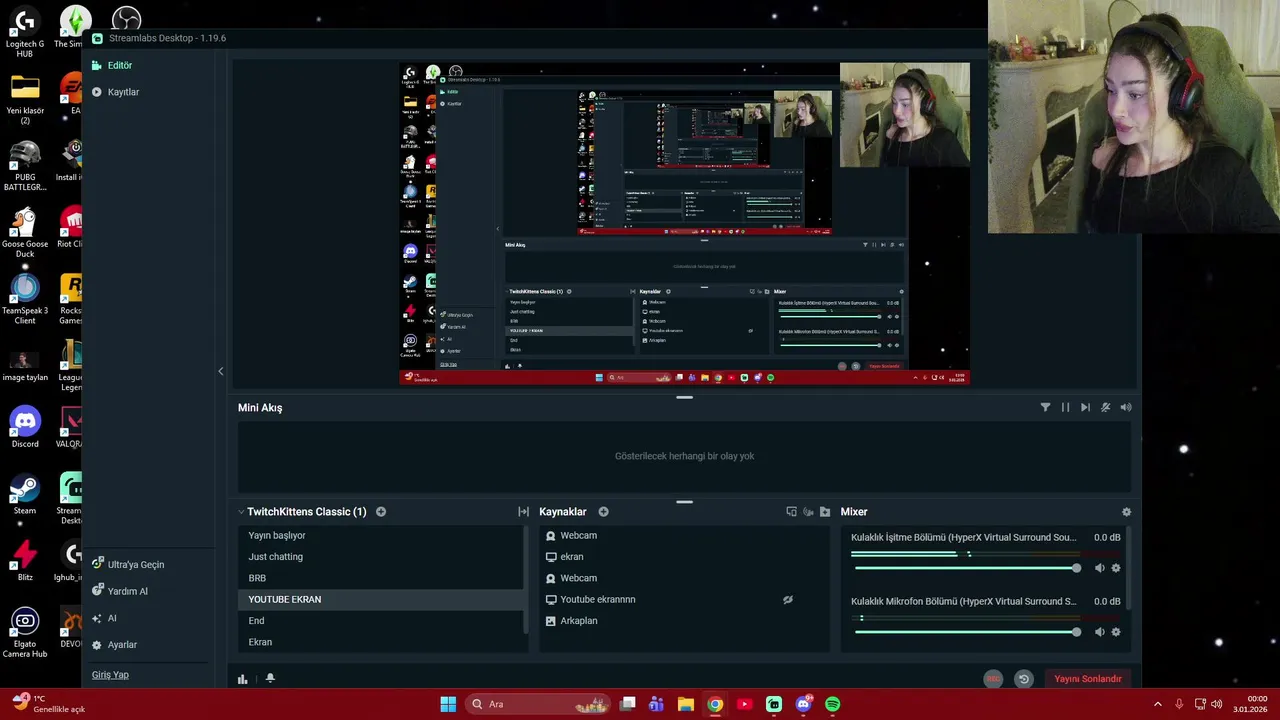1280x720 pixels.
Task: Add a new scene with plus icon
Action: pyautogui.click(x=381, y=512)
